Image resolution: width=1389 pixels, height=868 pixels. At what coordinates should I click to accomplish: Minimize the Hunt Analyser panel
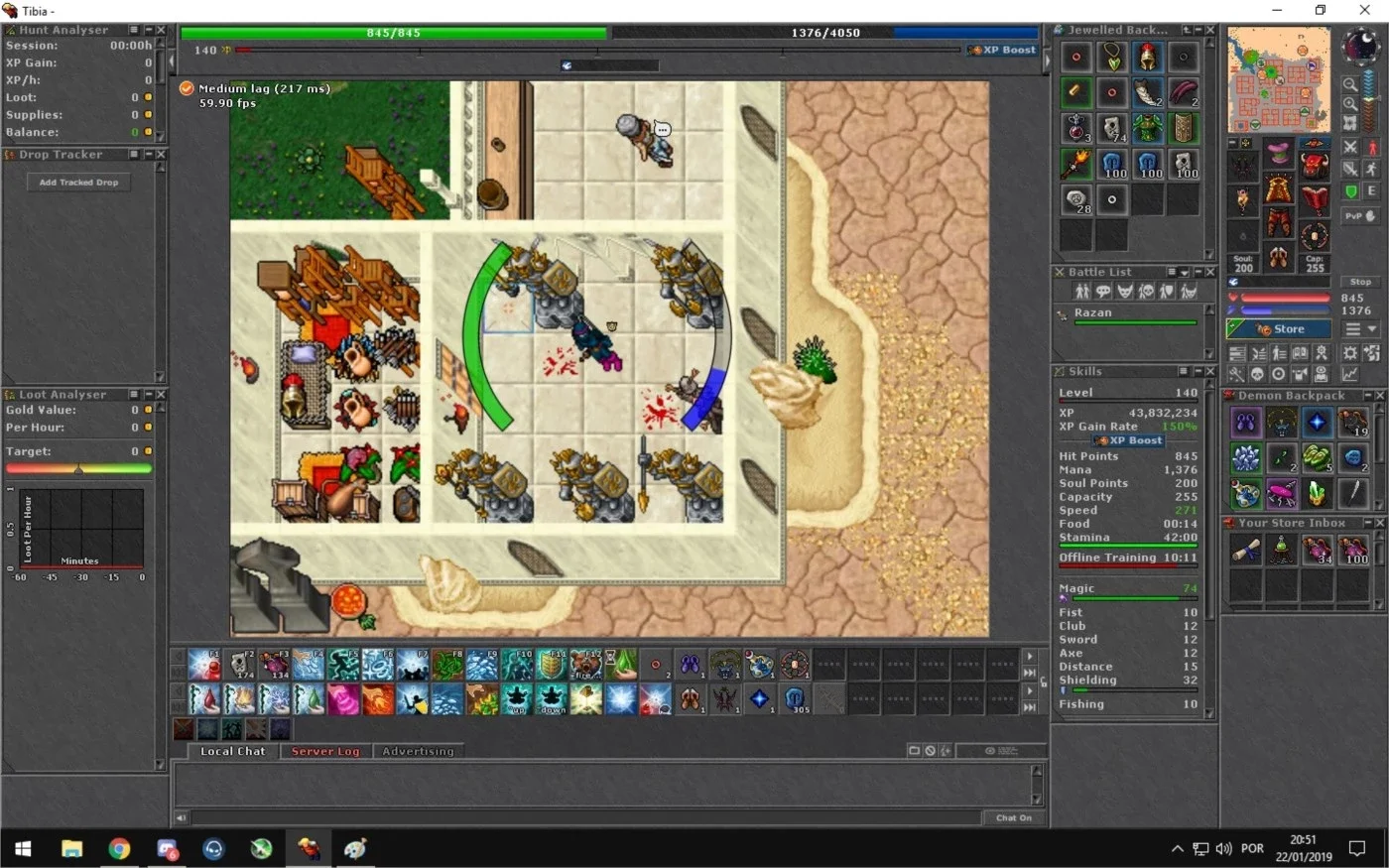pos(149,30)
